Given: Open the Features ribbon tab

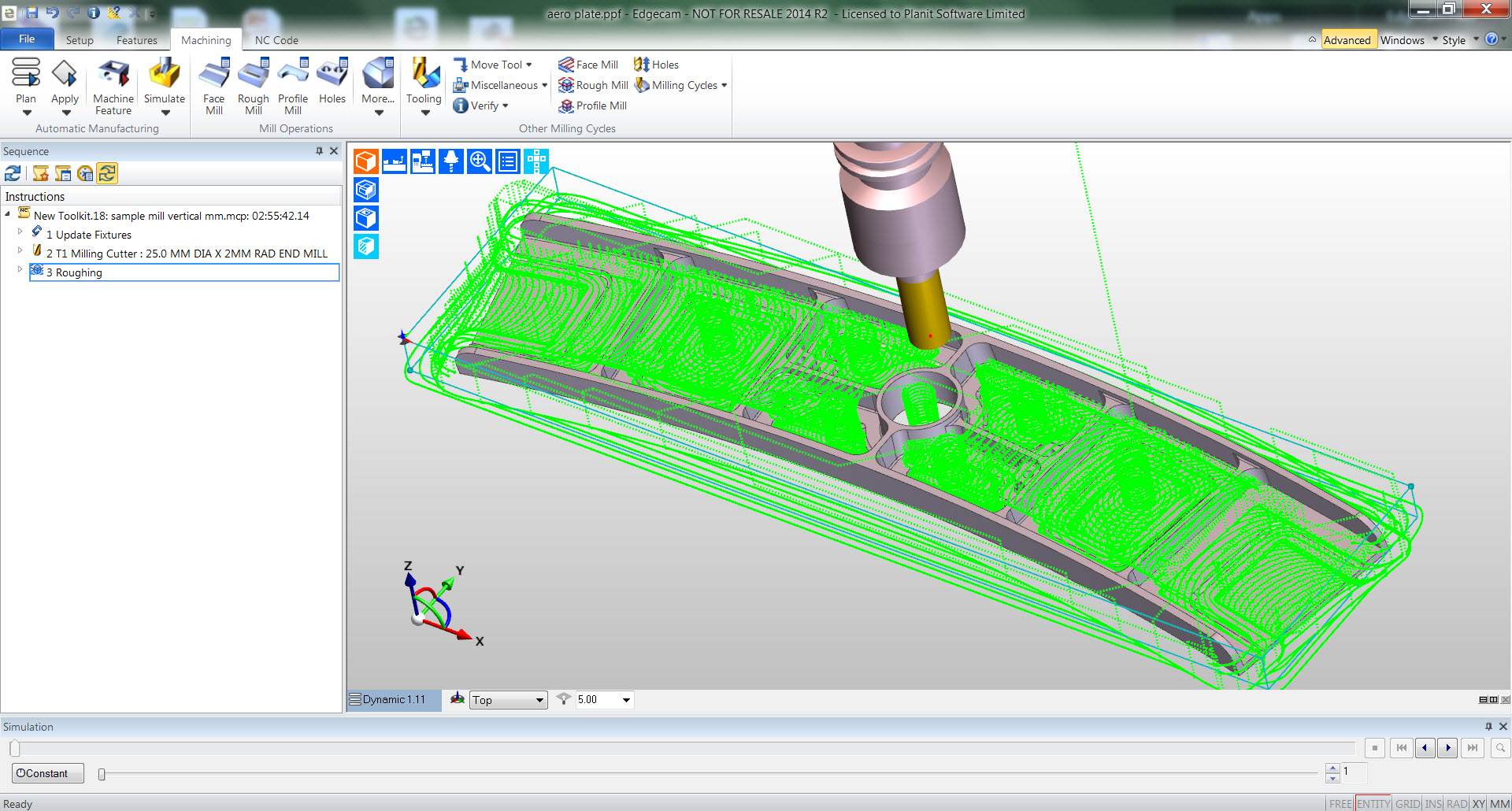Looking at the screenshot, I should point(136,40).
